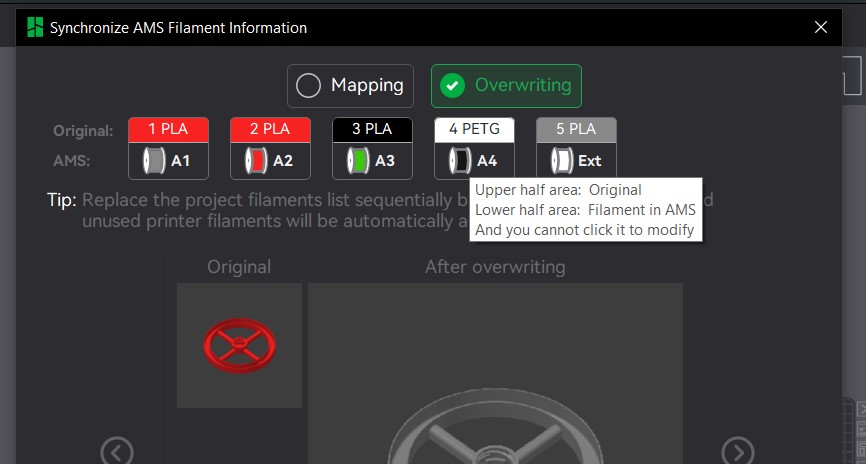Select the Overwriting option
The height and width of the screenshot is (464, 866).
pyautogui.click(x=506, y=86)
